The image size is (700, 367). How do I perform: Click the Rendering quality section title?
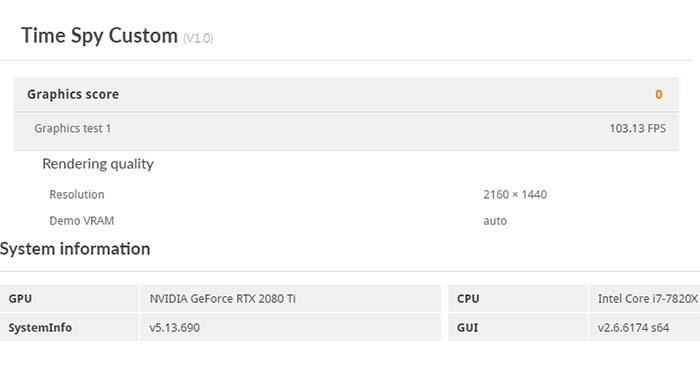click(x=98, y=164)
